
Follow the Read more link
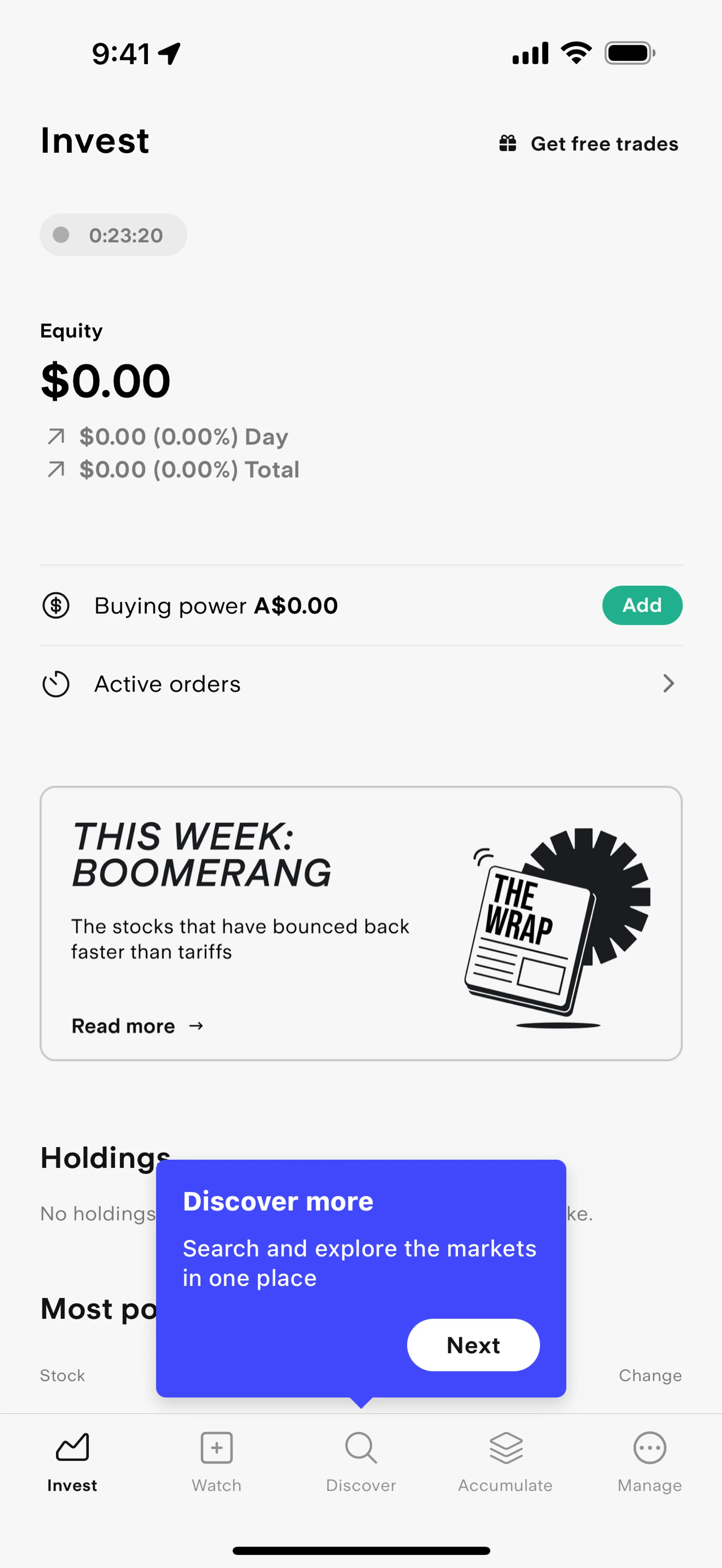(x=124, y=1026)
